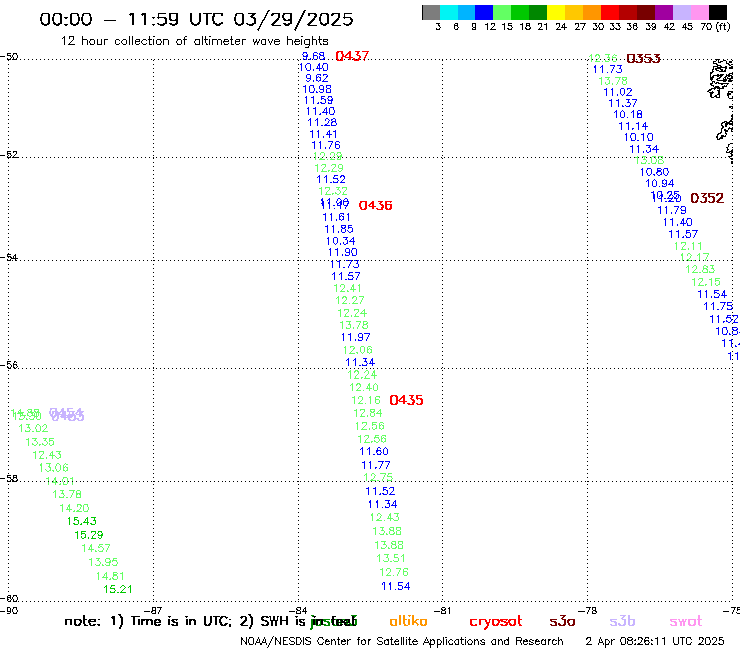The width and height of the screenshot is (740, 650).
Task: Click the red 'cryosat' satellite legend label
Action: click(496, 622)
